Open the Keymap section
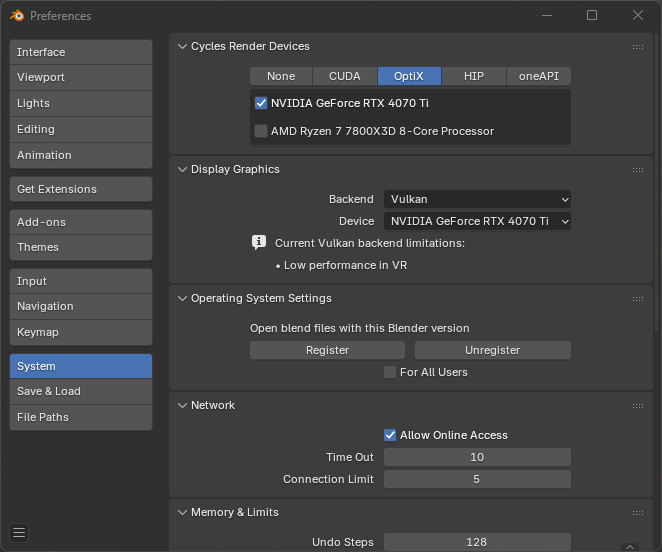 pos(81,332)
